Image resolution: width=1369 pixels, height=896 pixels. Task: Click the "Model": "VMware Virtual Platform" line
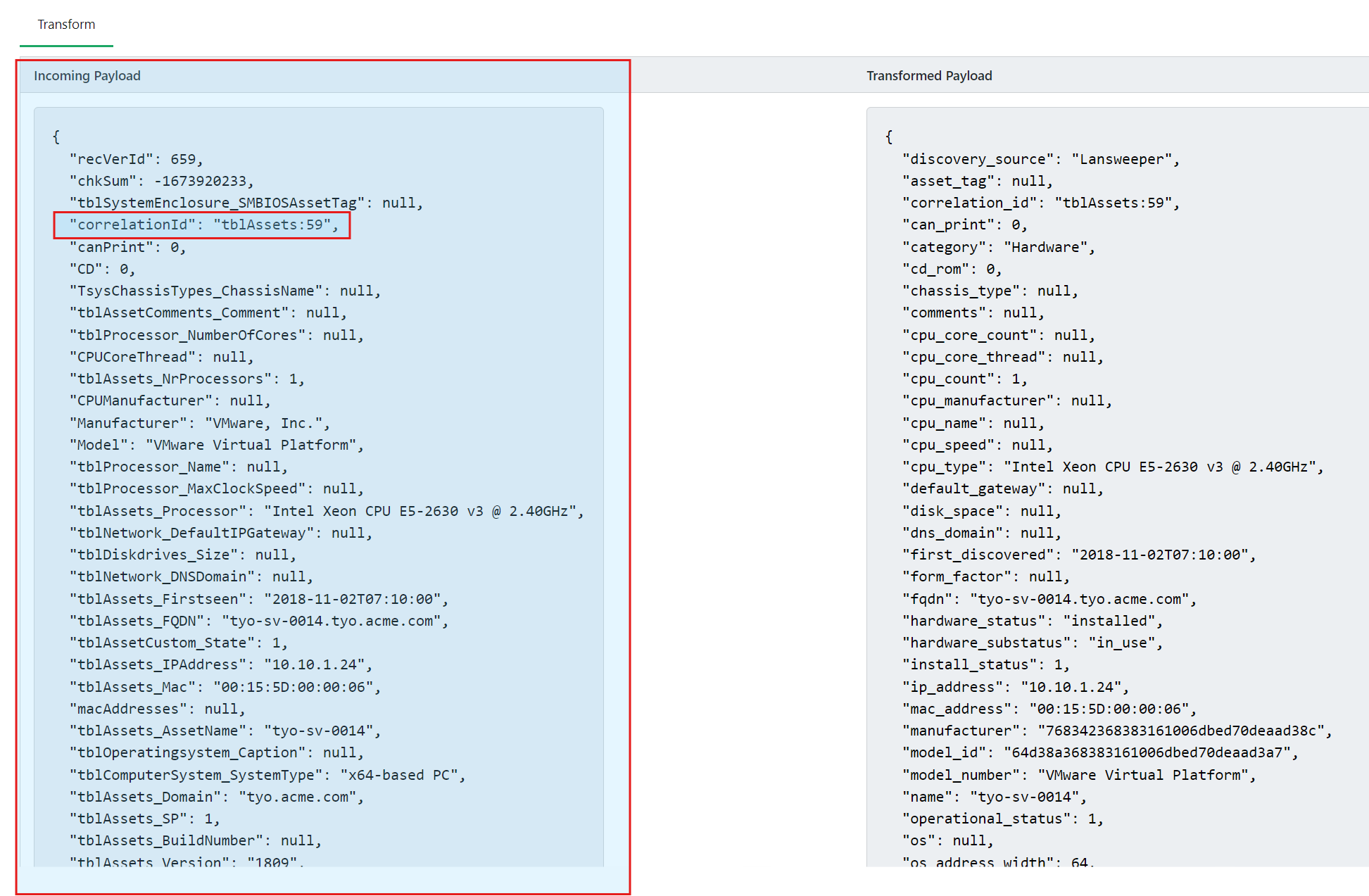(217, 445)
